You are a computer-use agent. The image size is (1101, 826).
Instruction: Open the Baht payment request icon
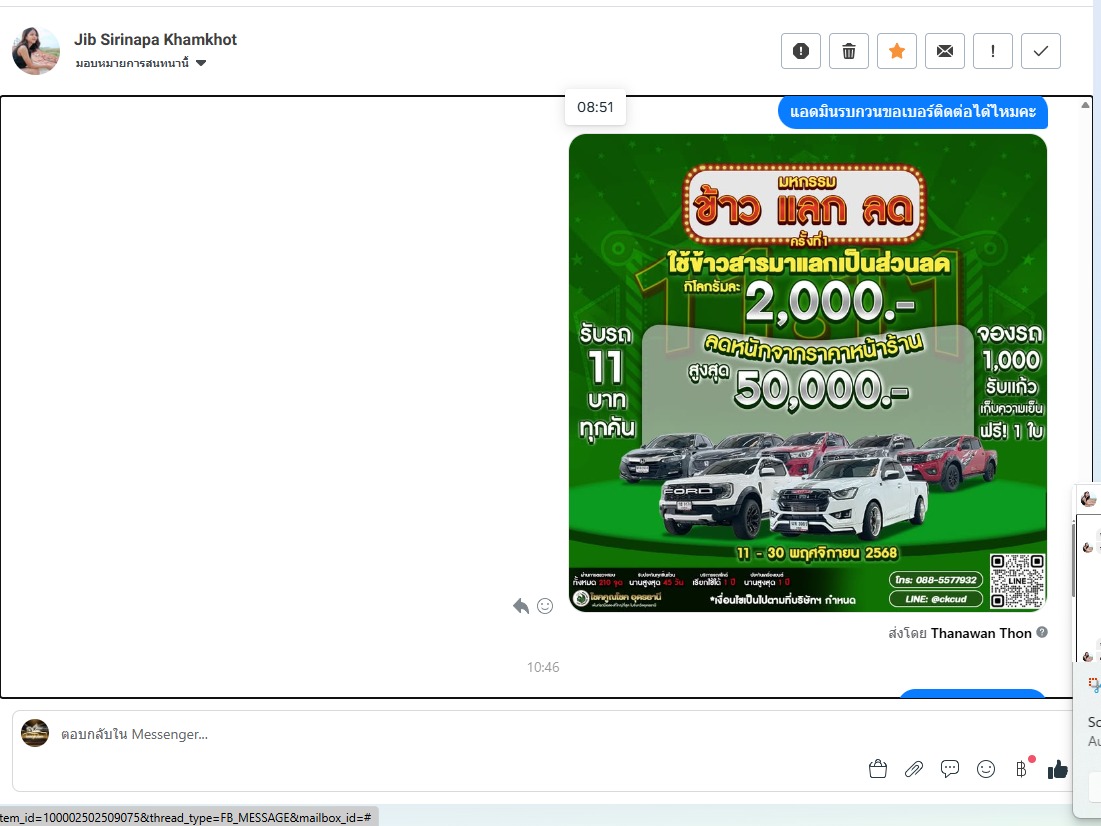coord(1021,769)
